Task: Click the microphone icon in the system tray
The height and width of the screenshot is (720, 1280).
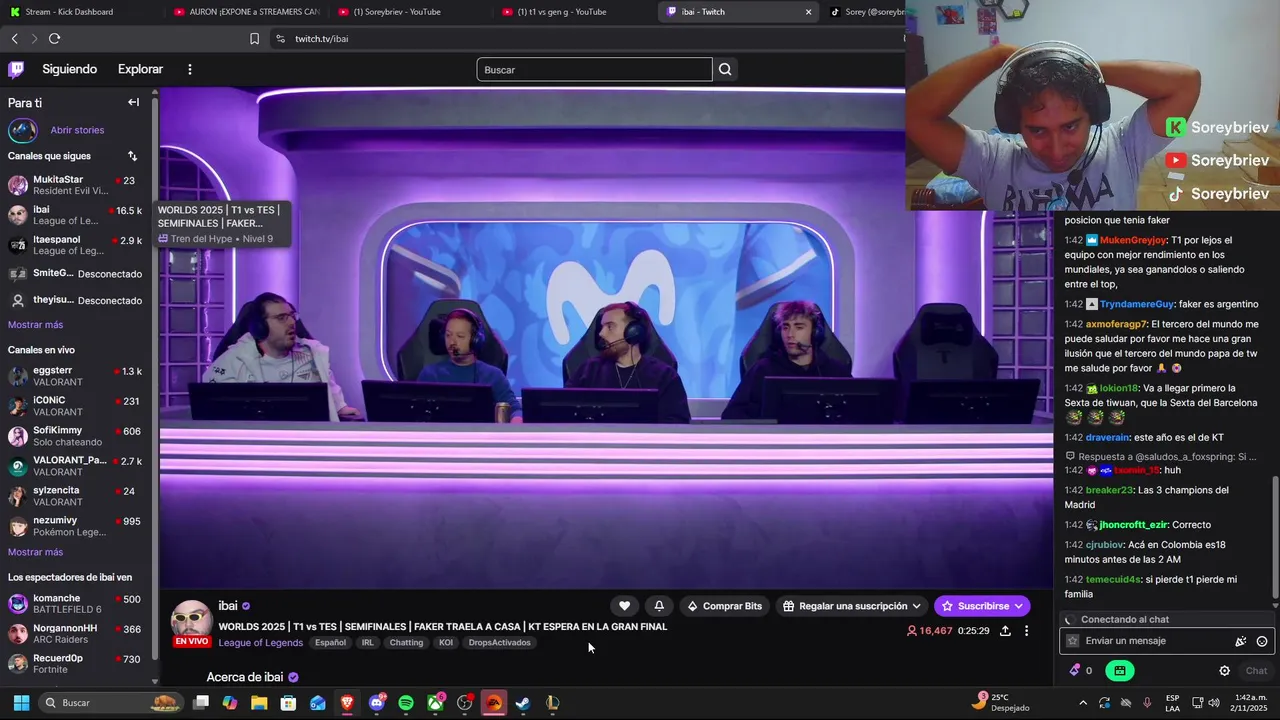Action: click(x=1147, y=703)
